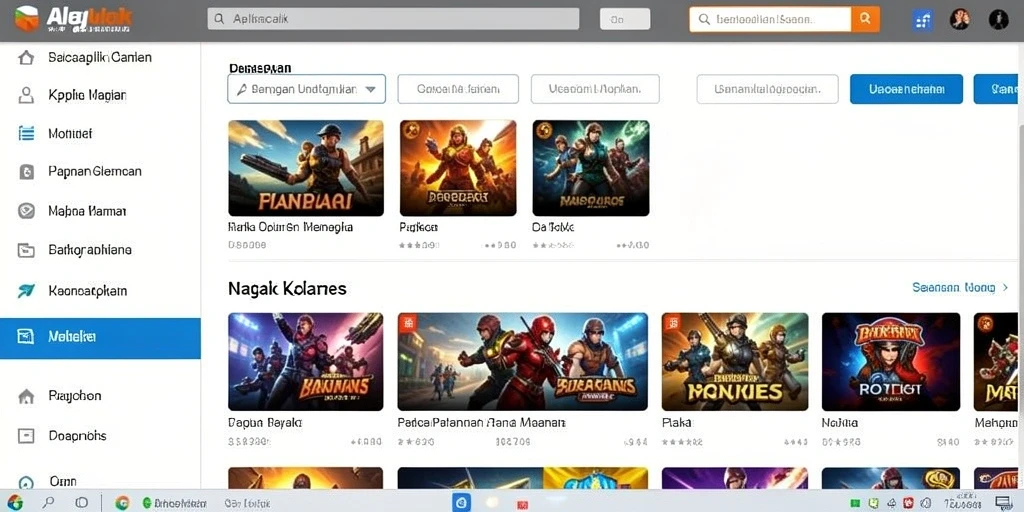Click the blue Uacaenehahai button
1024x512 pixels.
(x=906, y=89)
